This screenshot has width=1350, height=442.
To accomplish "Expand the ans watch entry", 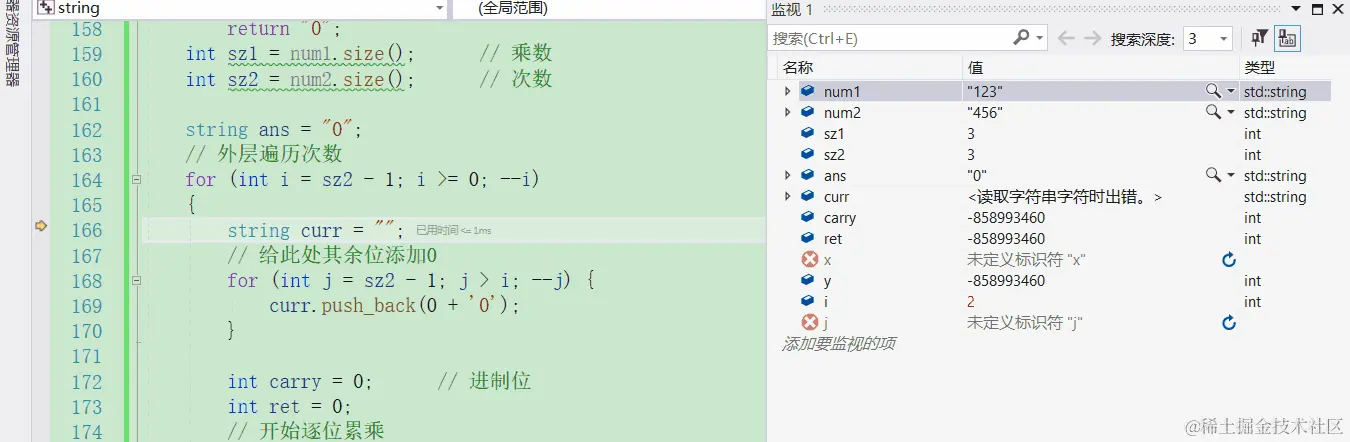I will (x=787, y=175).
